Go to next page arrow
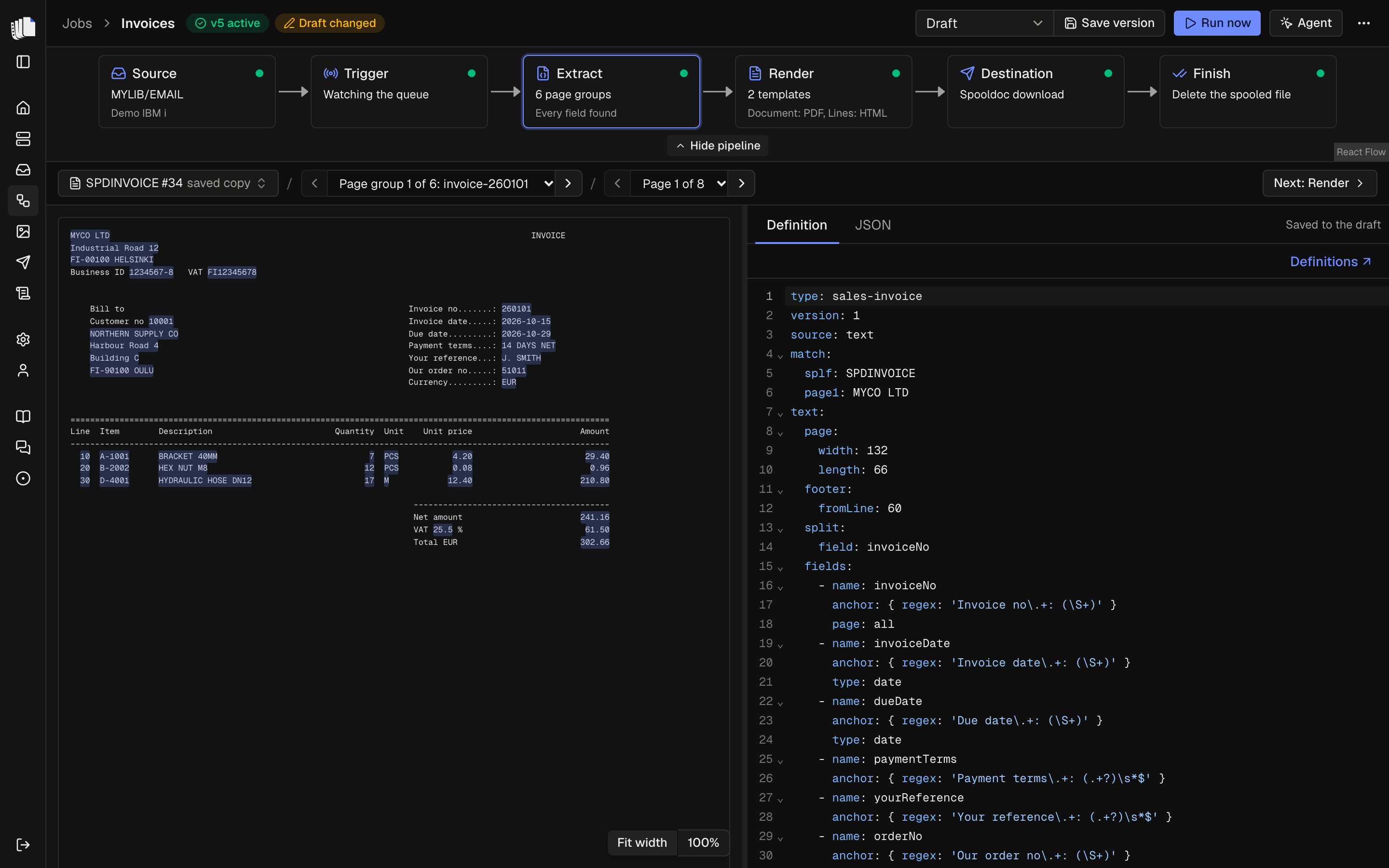1389x868 pixels. click(742, 183)
